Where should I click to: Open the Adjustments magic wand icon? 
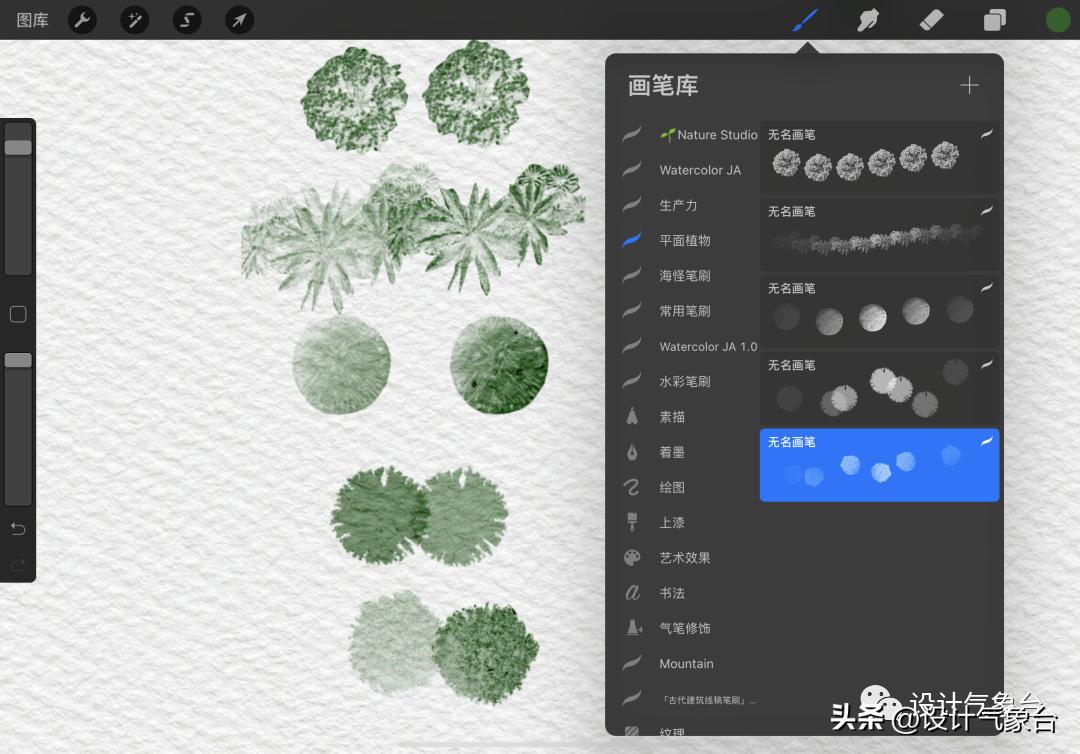click(135, 19)
